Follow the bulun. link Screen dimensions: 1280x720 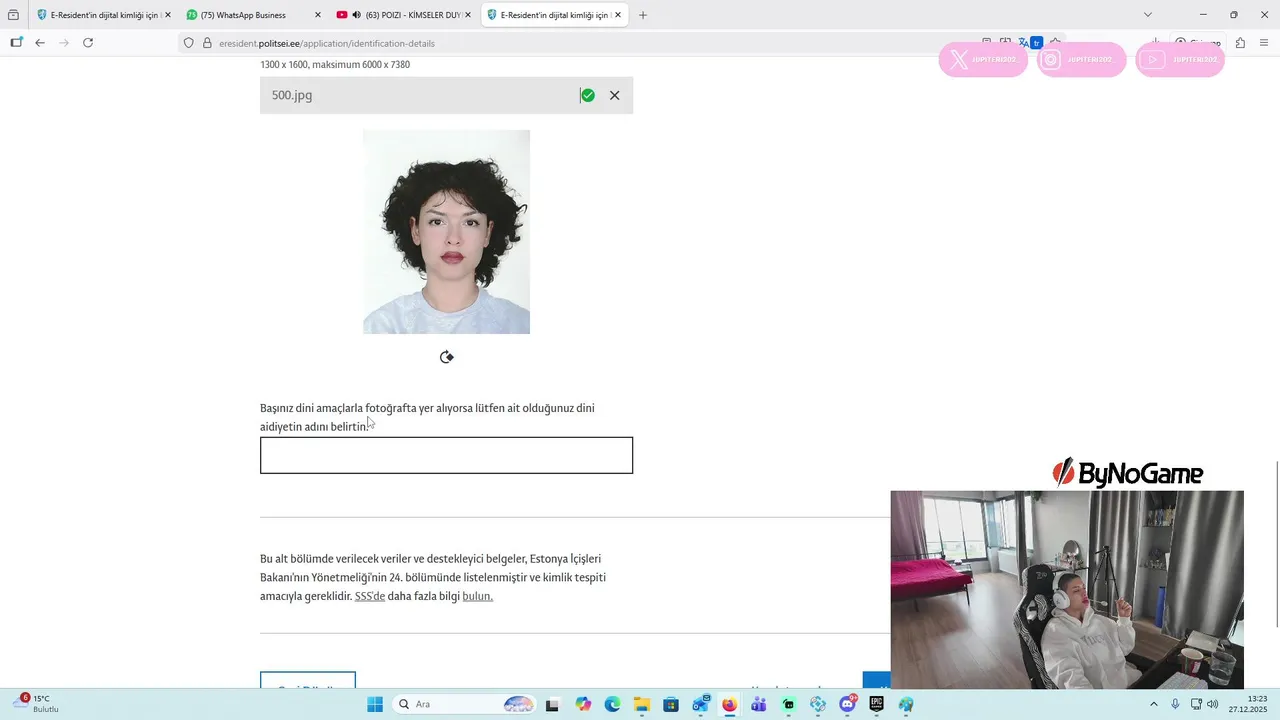pyautogui.click(x=477, y=596)
